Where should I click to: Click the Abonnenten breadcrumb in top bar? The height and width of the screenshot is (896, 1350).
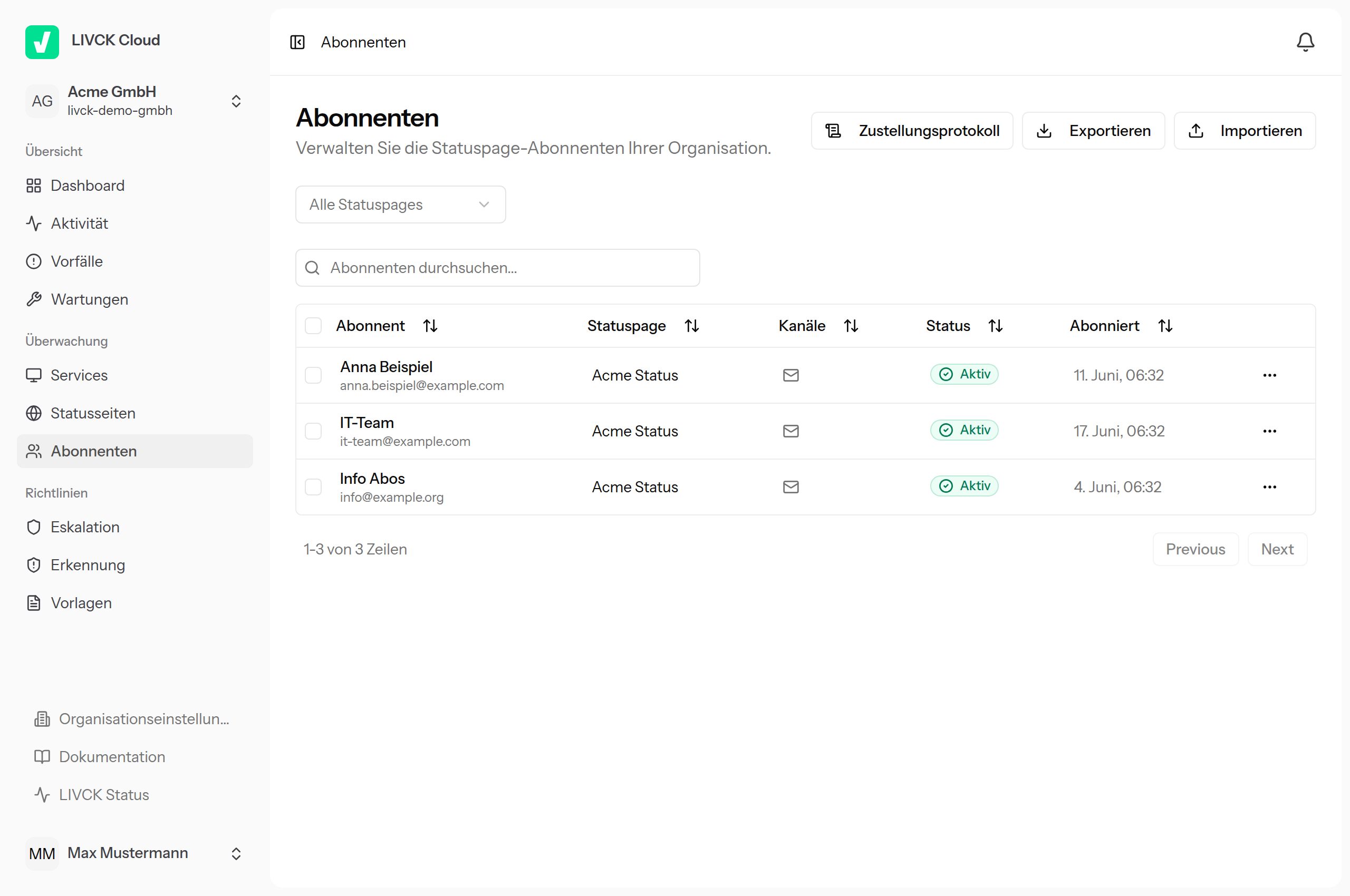pos(363,42)
